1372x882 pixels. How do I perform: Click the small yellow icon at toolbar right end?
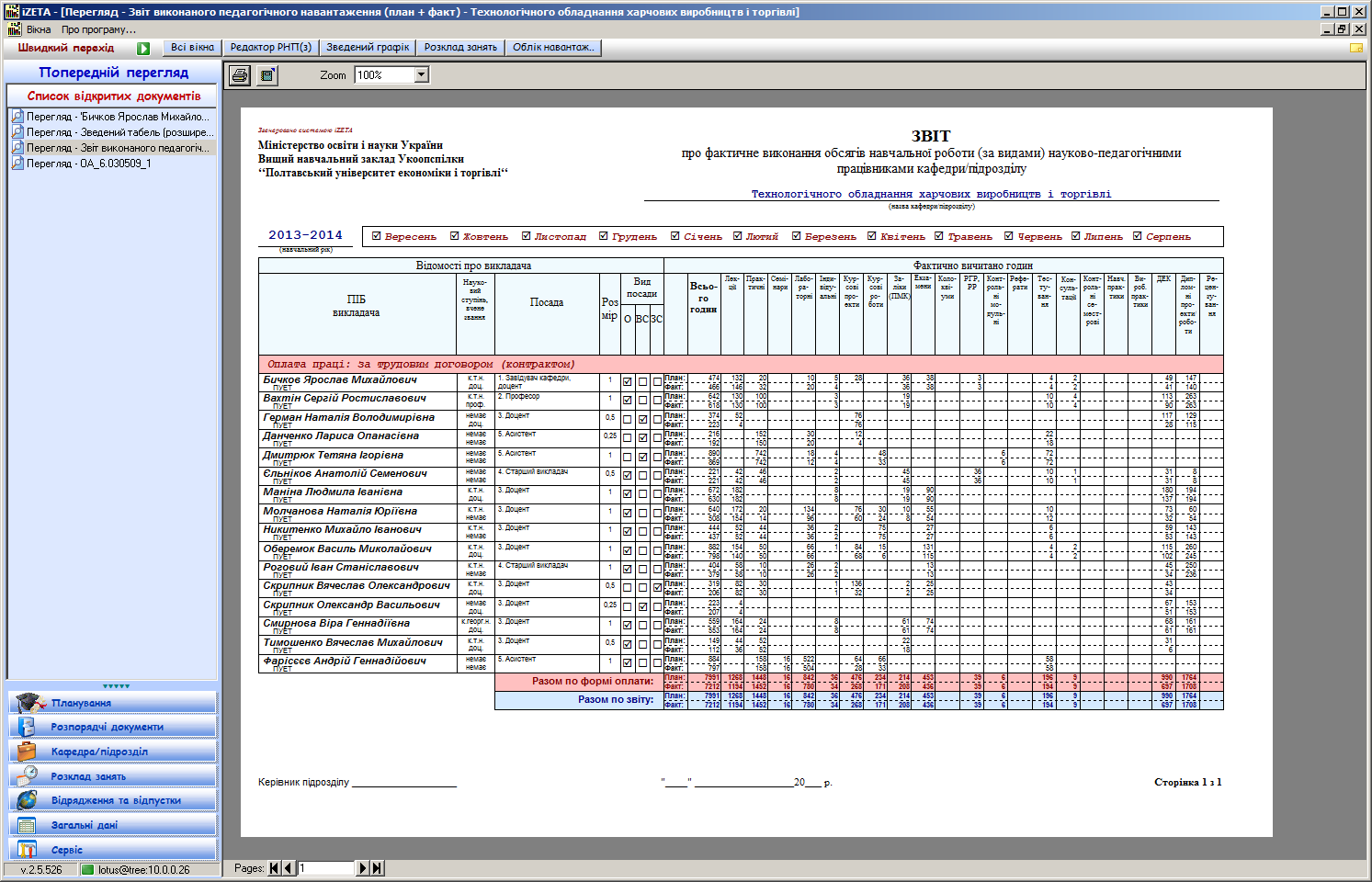coord(1356,48)
